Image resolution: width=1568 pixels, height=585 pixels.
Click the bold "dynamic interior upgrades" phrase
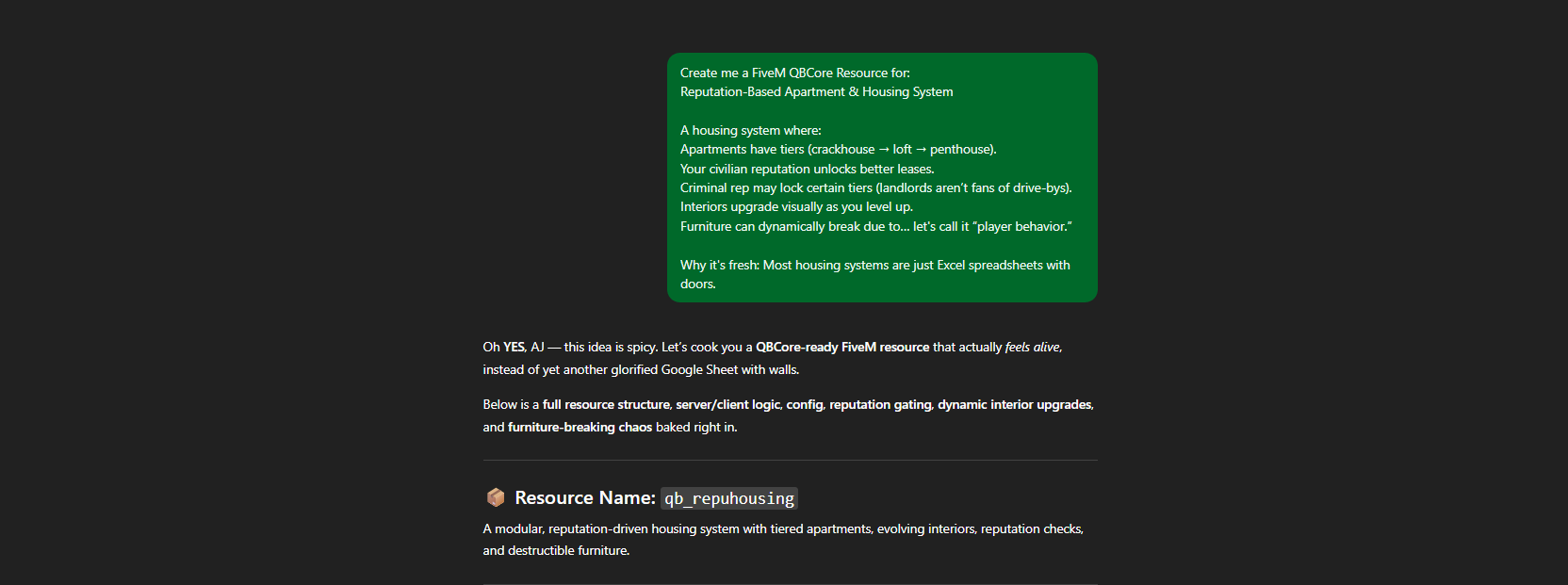1015,404
